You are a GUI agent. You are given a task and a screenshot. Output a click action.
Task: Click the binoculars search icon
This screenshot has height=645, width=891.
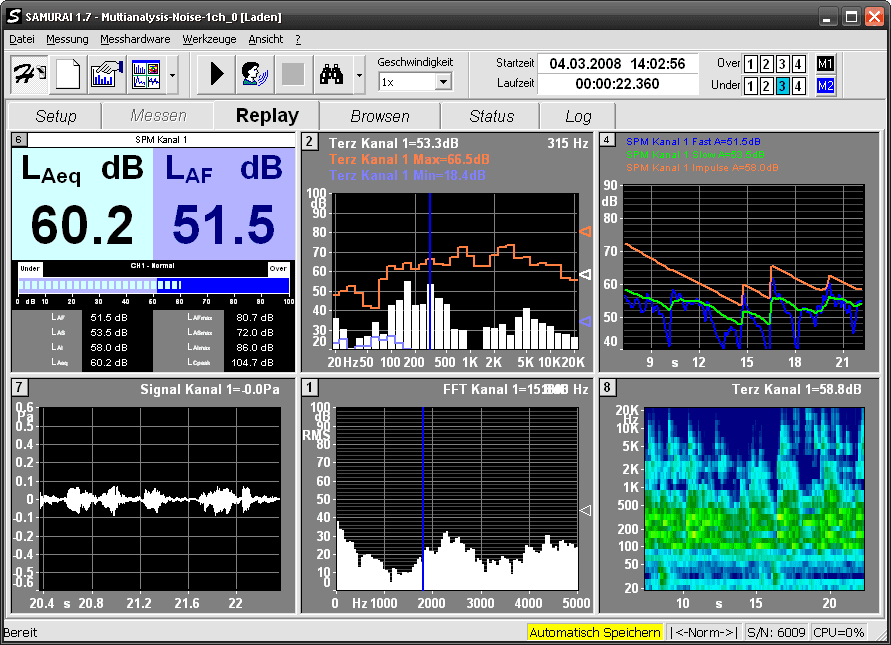330,74
